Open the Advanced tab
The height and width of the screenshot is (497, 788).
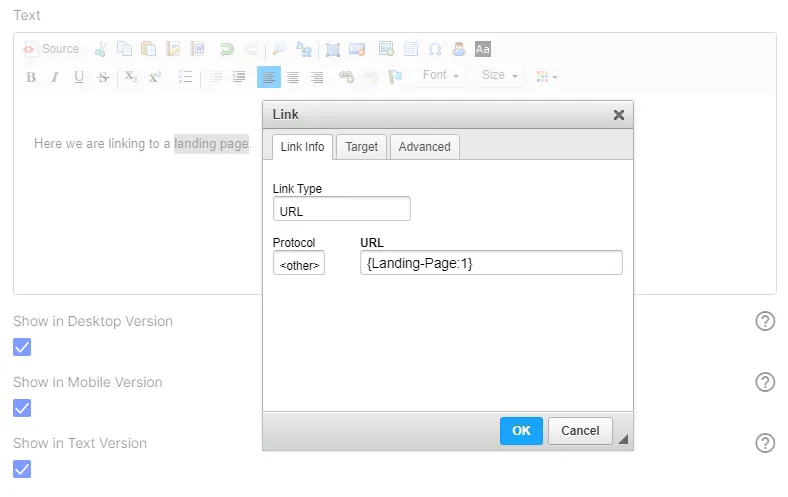coord(425,147)
